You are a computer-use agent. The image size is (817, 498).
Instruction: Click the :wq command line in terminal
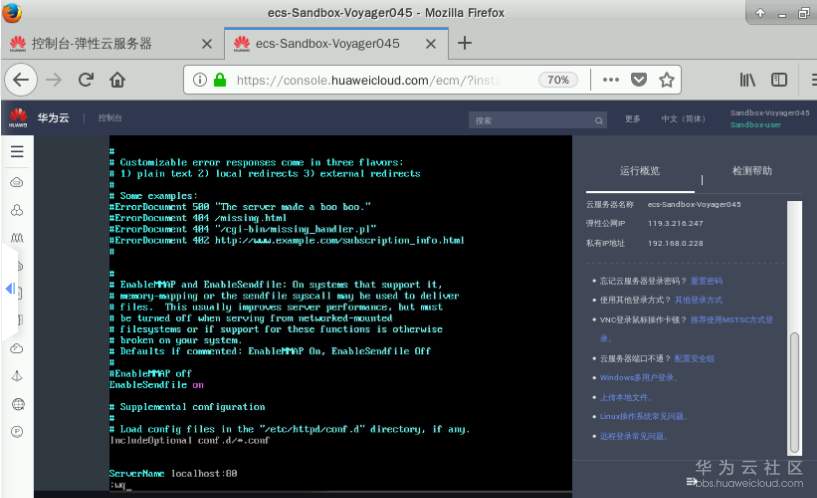[x=120, y=485]
